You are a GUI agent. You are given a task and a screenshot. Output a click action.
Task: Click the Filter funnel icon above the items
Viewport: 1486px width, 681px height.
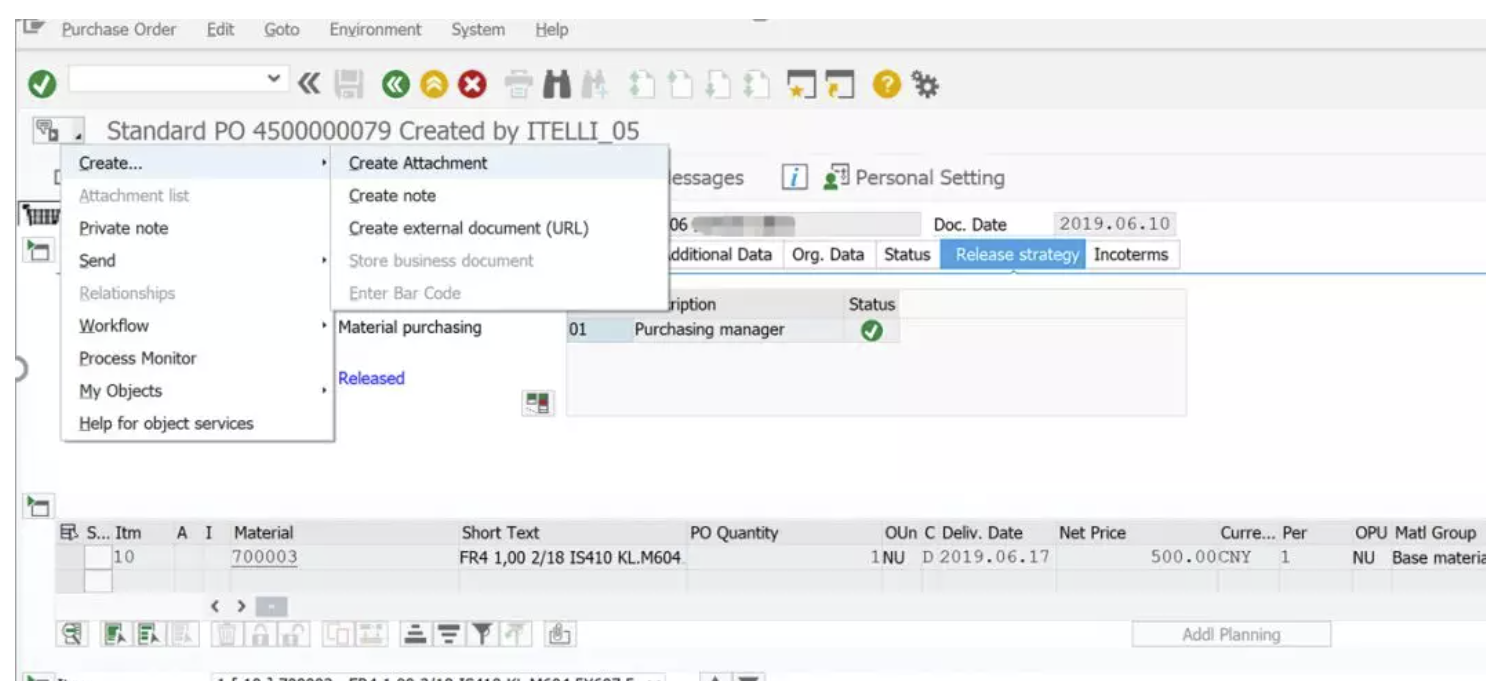coord(480,632)
